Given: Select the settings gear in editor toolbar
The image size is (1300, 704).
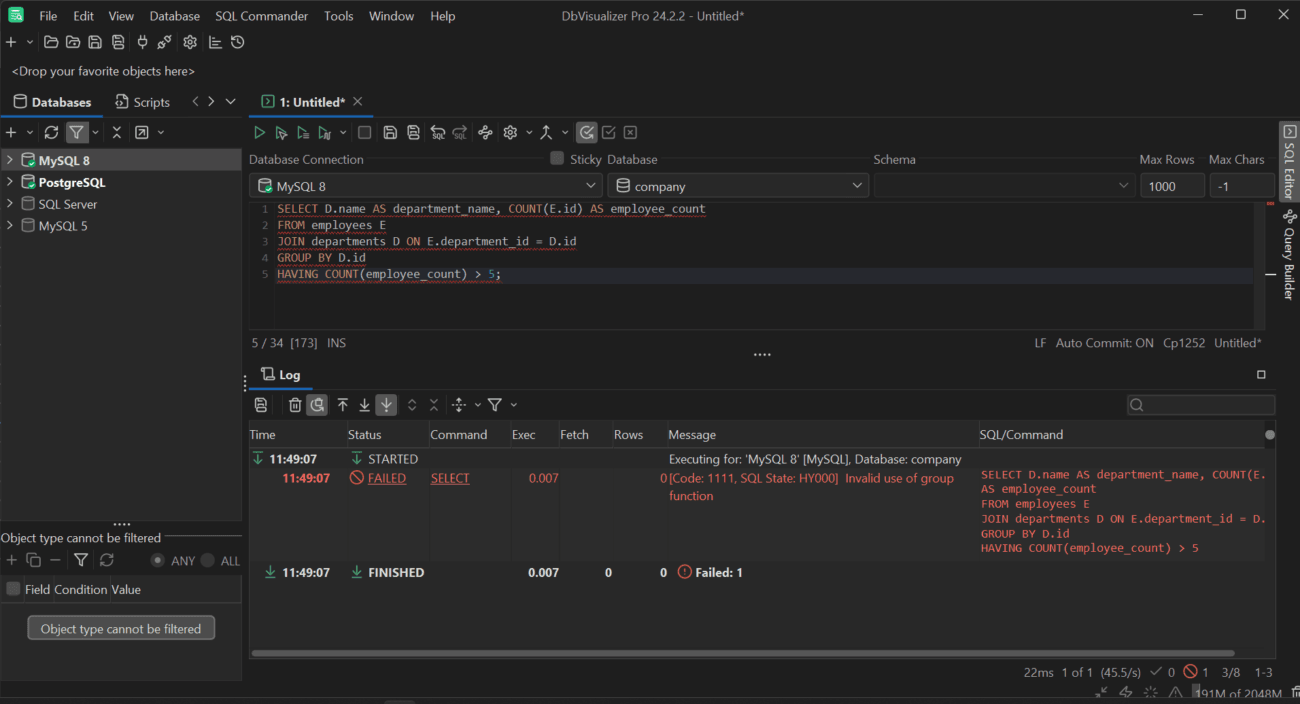Looking at the screenshot, I should pos(510,131).
